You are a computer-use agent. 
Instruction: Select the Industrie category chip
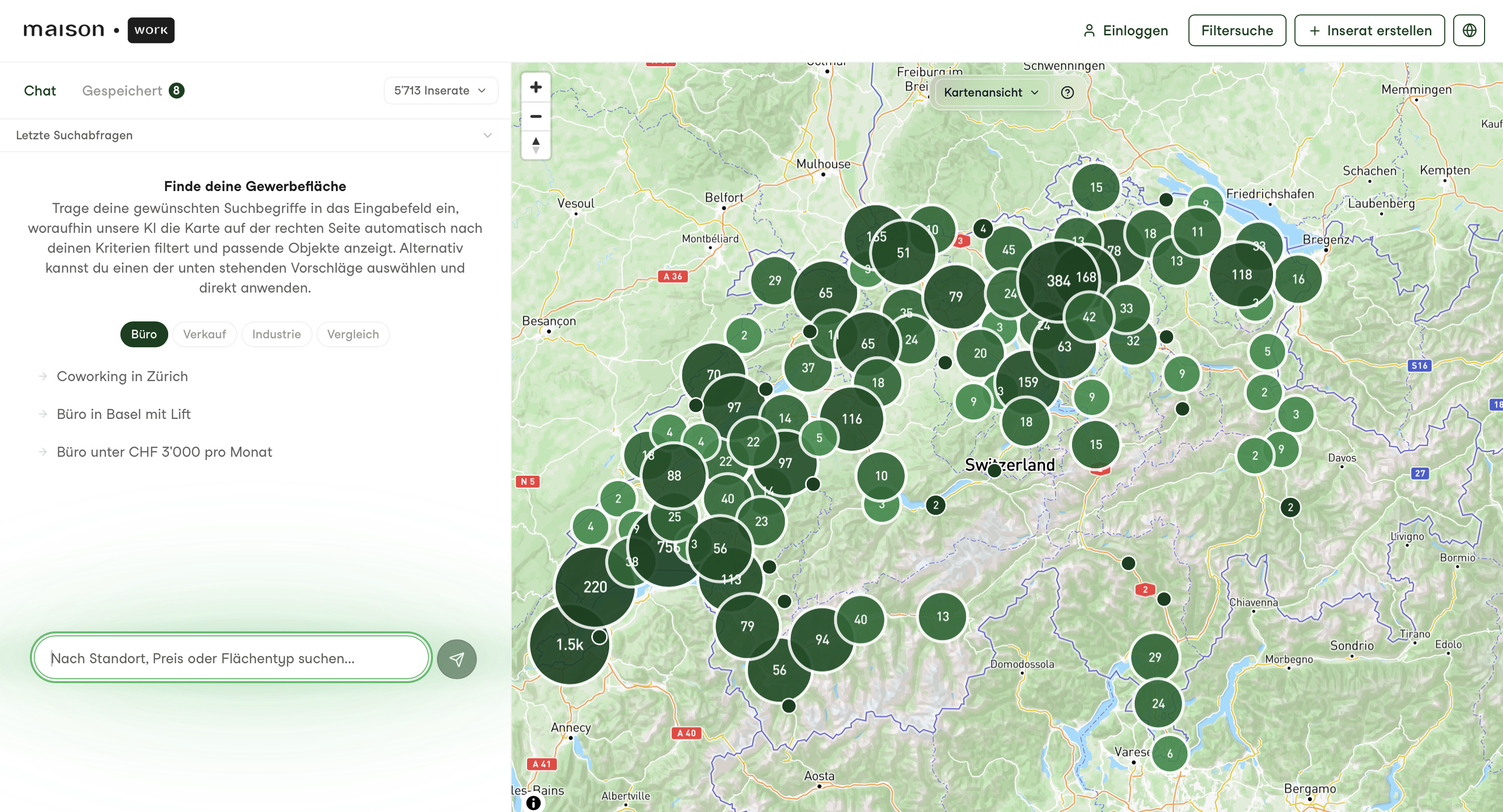pyautogui.click(x=277, y=334)
